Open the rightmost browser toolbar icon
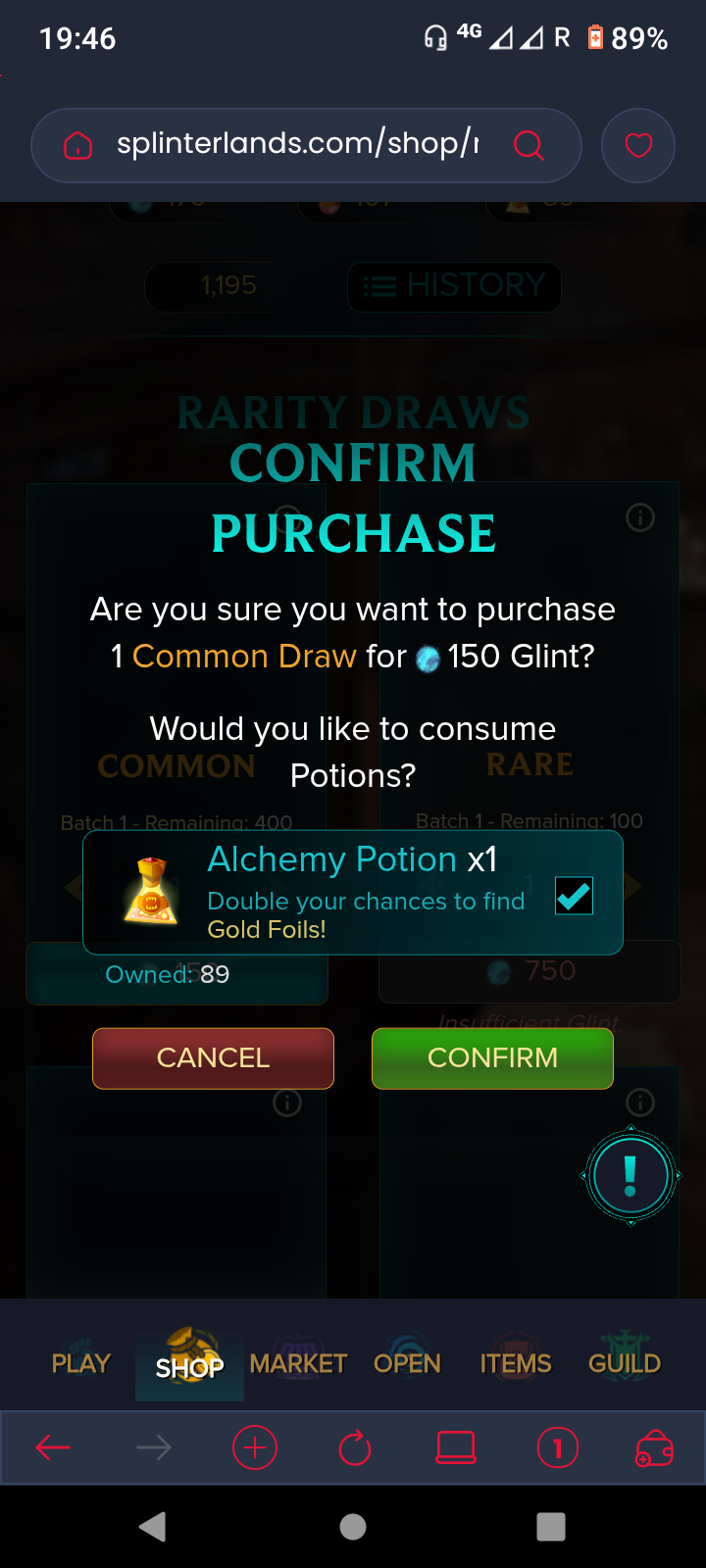This screenshot has width=706, height=1568. 654,1447
